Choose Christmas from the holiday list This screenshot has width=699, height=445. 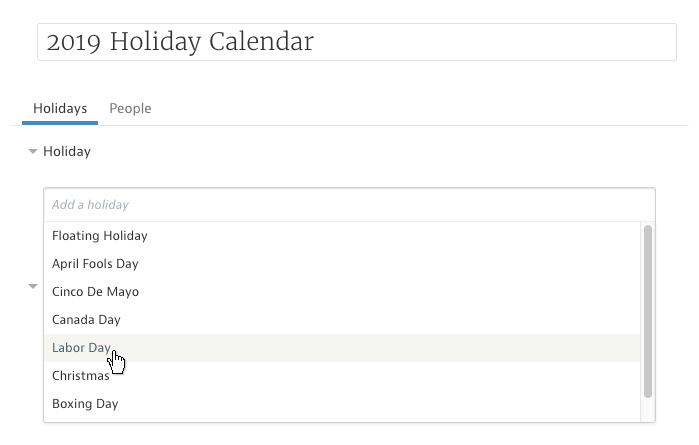tap(81, 376)
